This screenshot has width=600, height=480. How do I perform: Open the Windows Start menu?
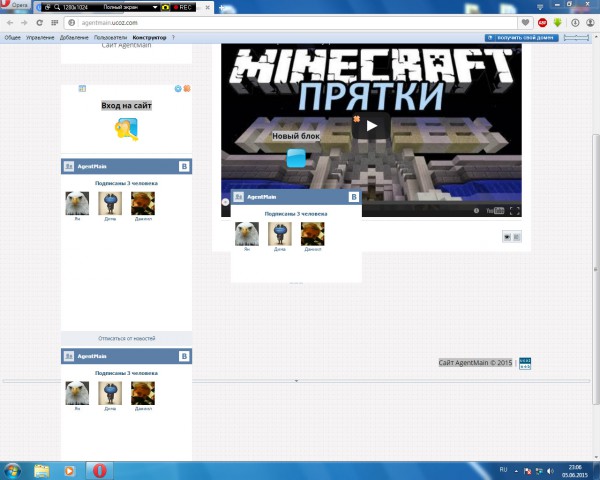[12, 470]
